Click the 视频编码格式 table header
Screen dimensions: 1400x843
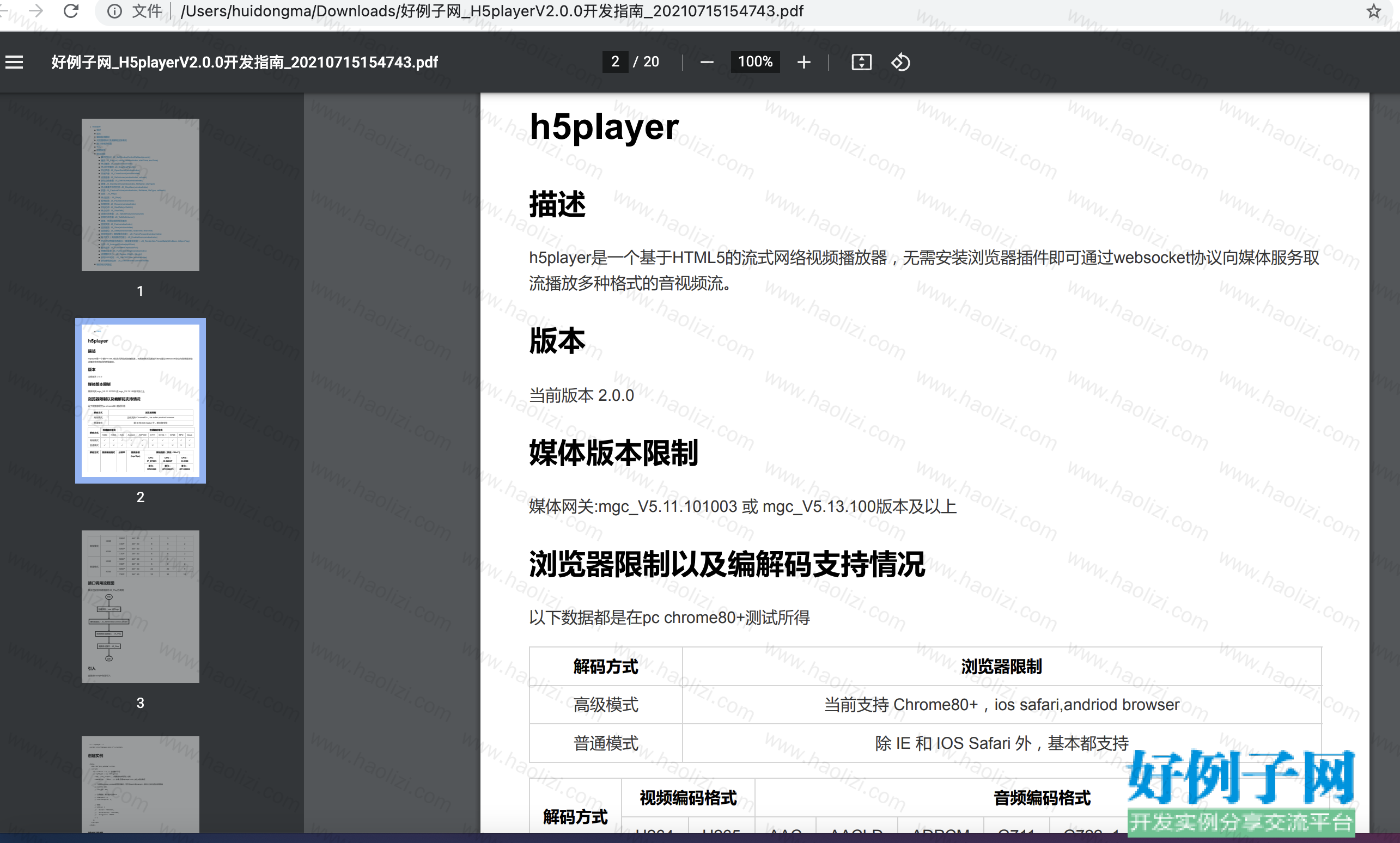point(688,798)
